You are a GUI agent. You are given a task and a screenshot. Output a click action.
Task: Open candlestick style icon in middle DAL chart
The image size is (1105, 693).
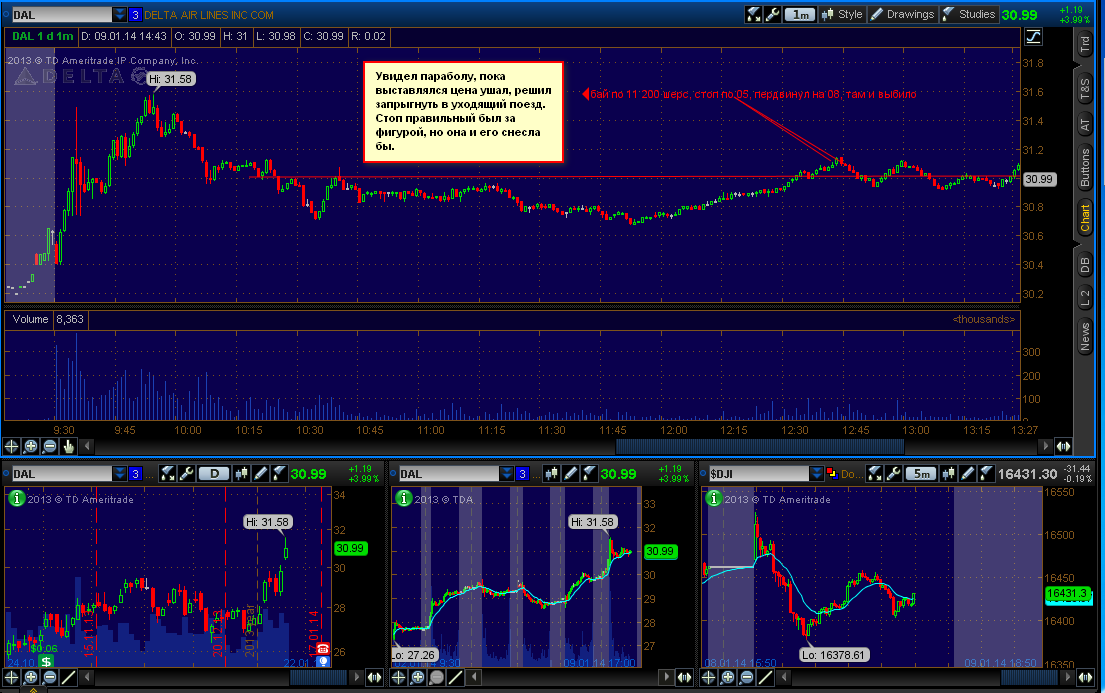click(x=551, y=474)
